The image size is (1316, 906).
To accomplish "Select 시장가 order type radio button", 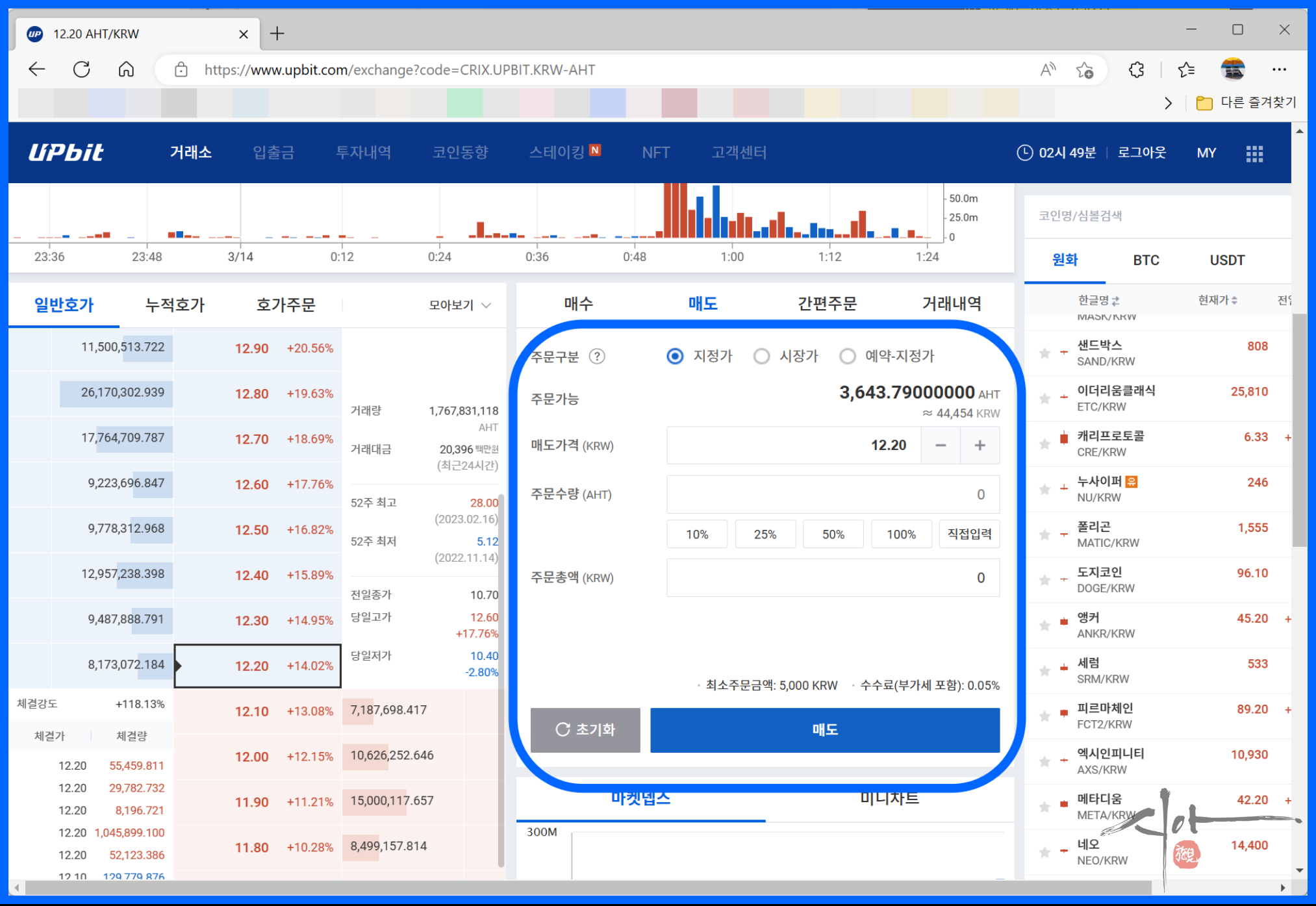I will point(761,357).
